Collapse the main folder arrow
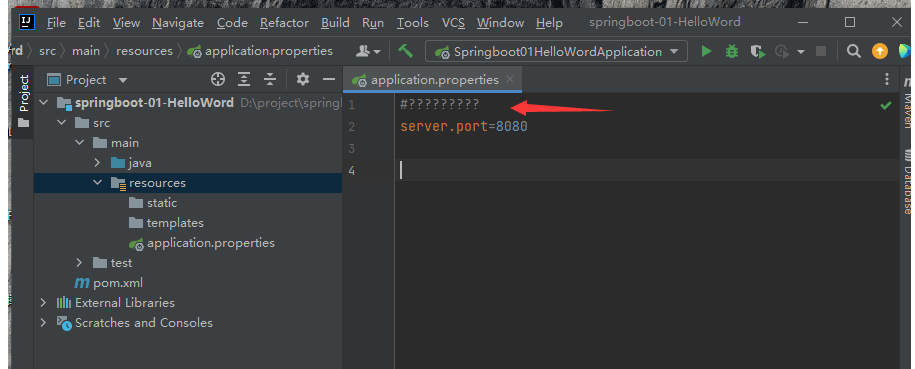Screen dimensions: 915x369 80,142
